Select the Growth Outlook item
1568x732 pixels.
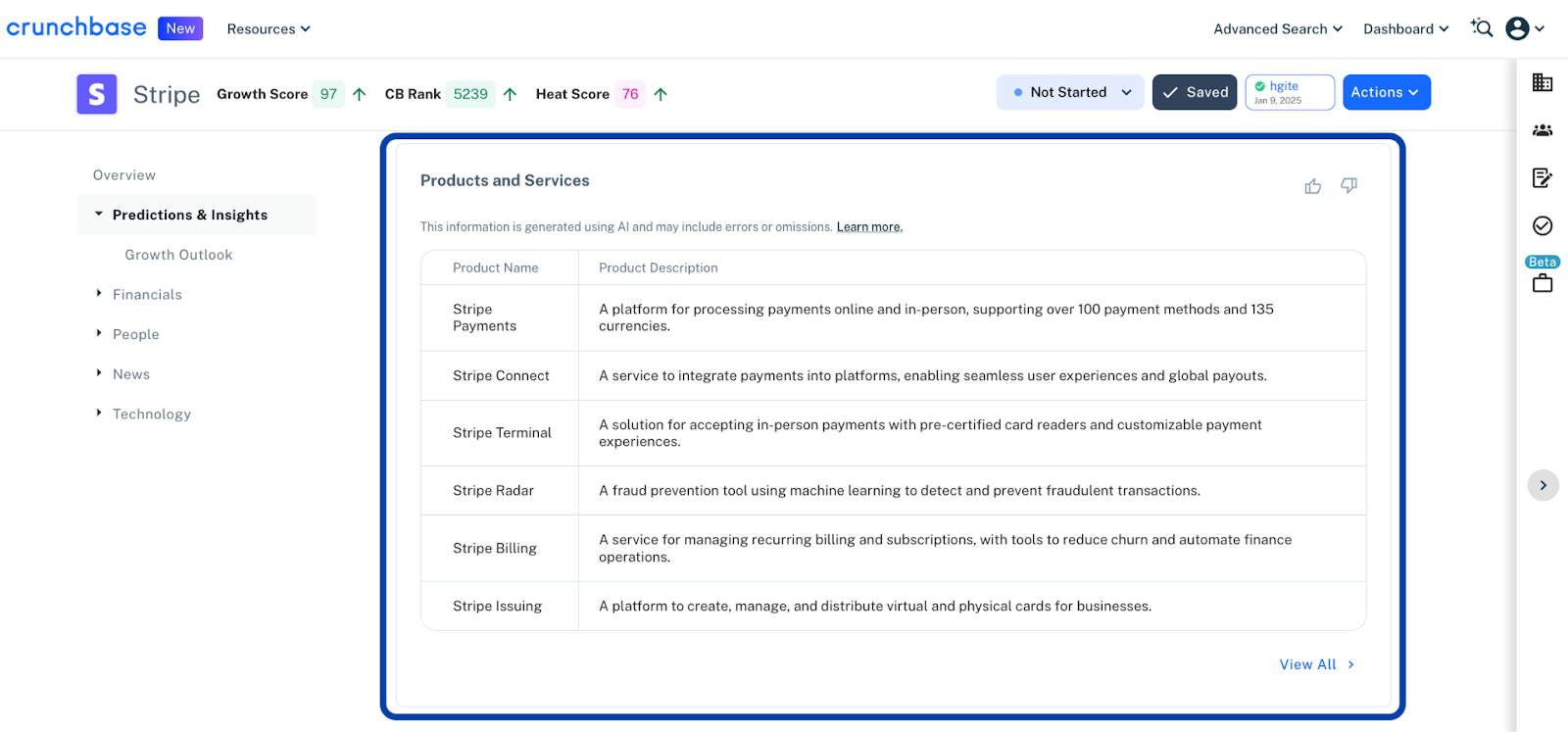178,255
